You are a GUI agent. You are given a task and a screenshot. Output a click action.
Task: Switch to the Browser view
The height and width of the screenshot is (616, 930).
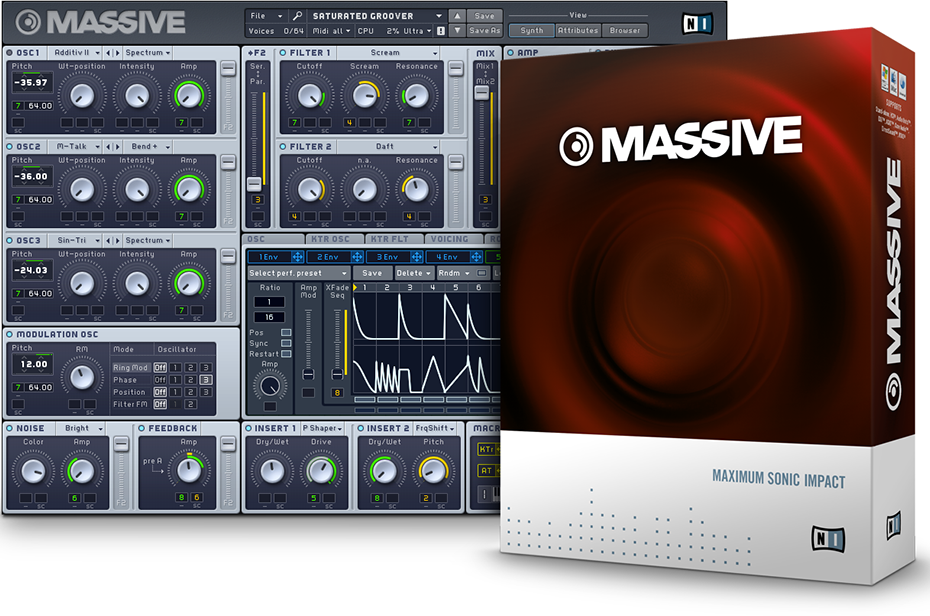pyautogui.click(x=625, y=30)
